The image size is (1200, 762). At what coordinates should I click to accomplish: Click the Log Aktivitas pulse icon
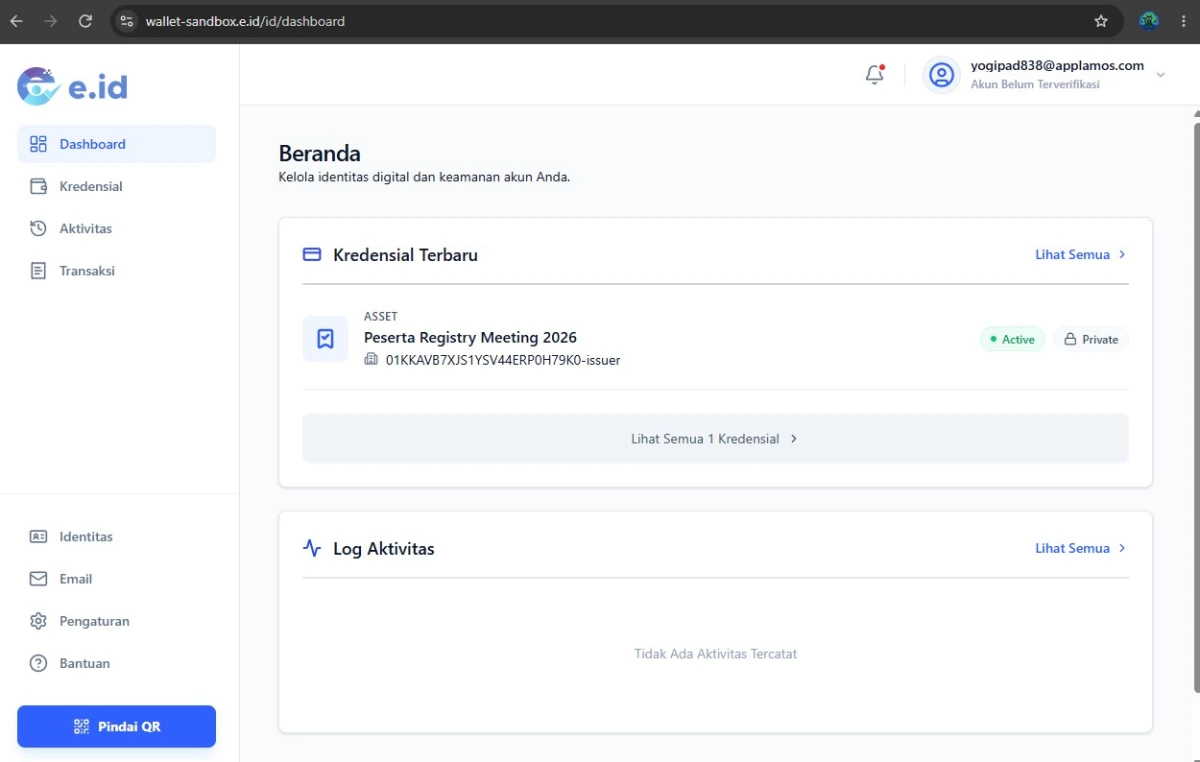pos(312,548)
